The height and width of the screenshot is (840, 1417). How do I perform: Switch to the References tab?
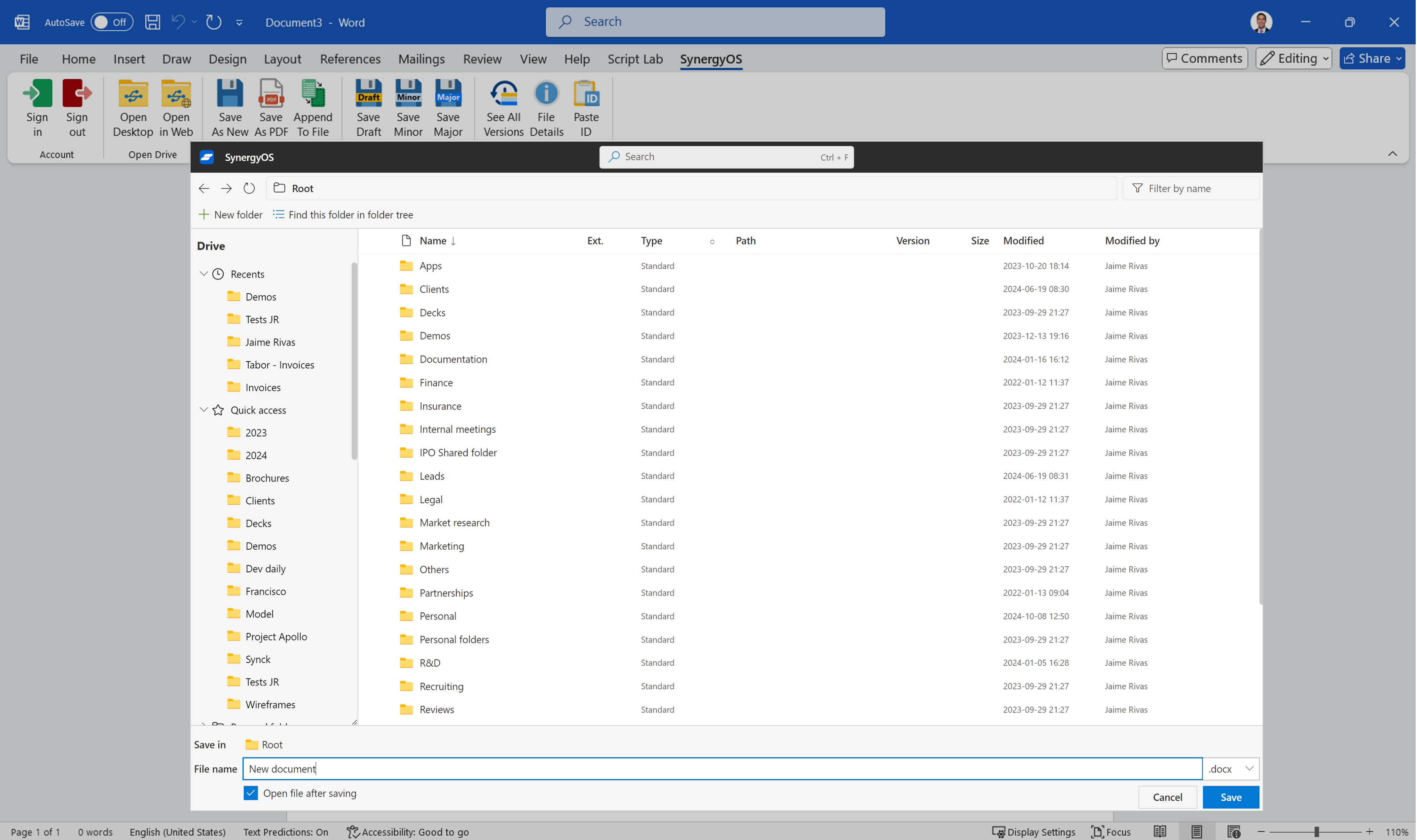tap(350, 59)
